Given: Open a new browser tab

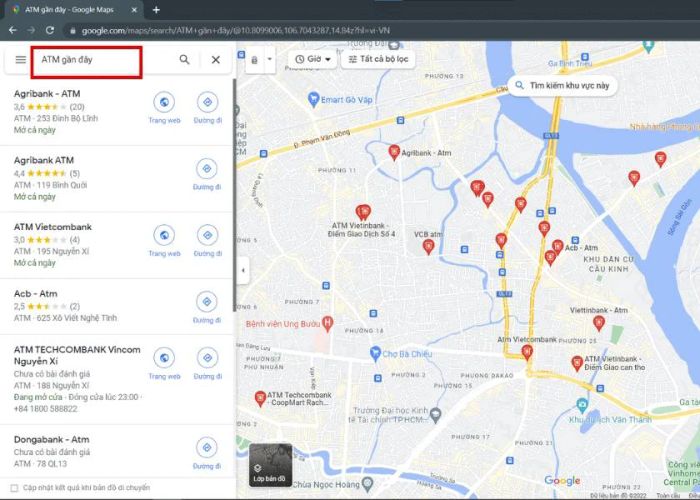Looking at the screenshot, I should click(x=156, y=9).
